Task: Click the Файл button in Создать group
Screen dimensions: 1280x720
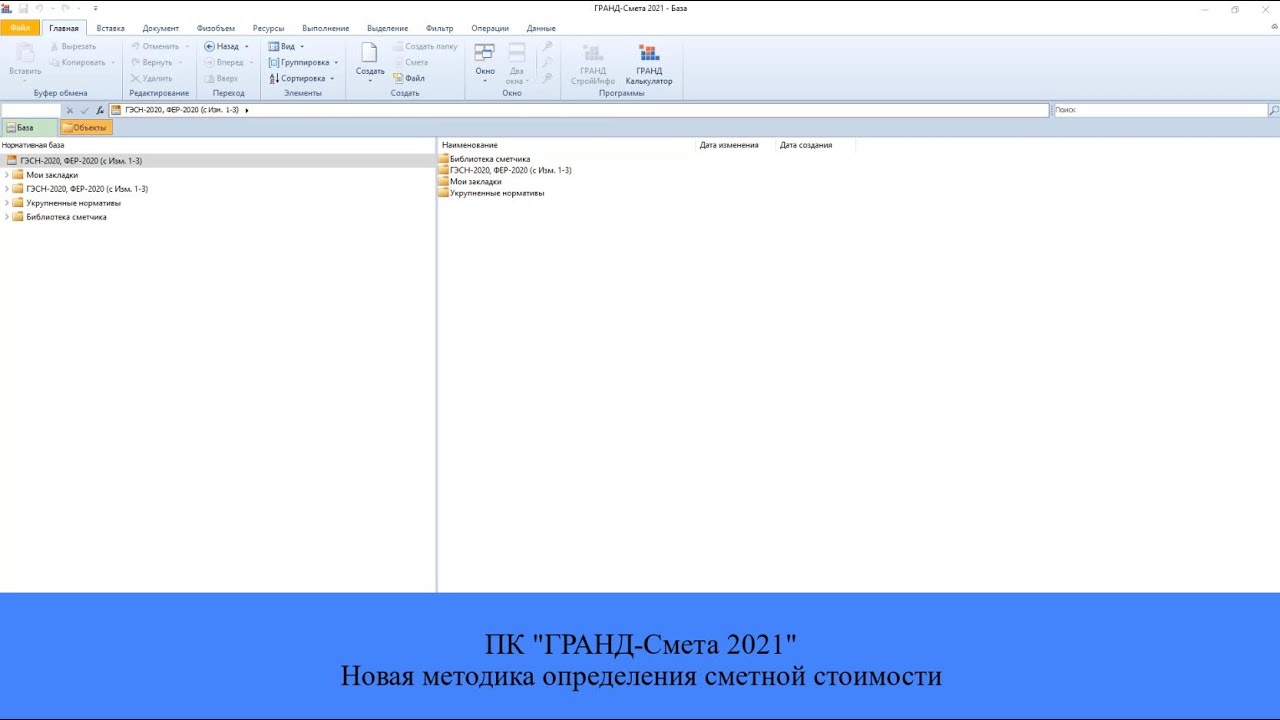Action: [409, 78]
